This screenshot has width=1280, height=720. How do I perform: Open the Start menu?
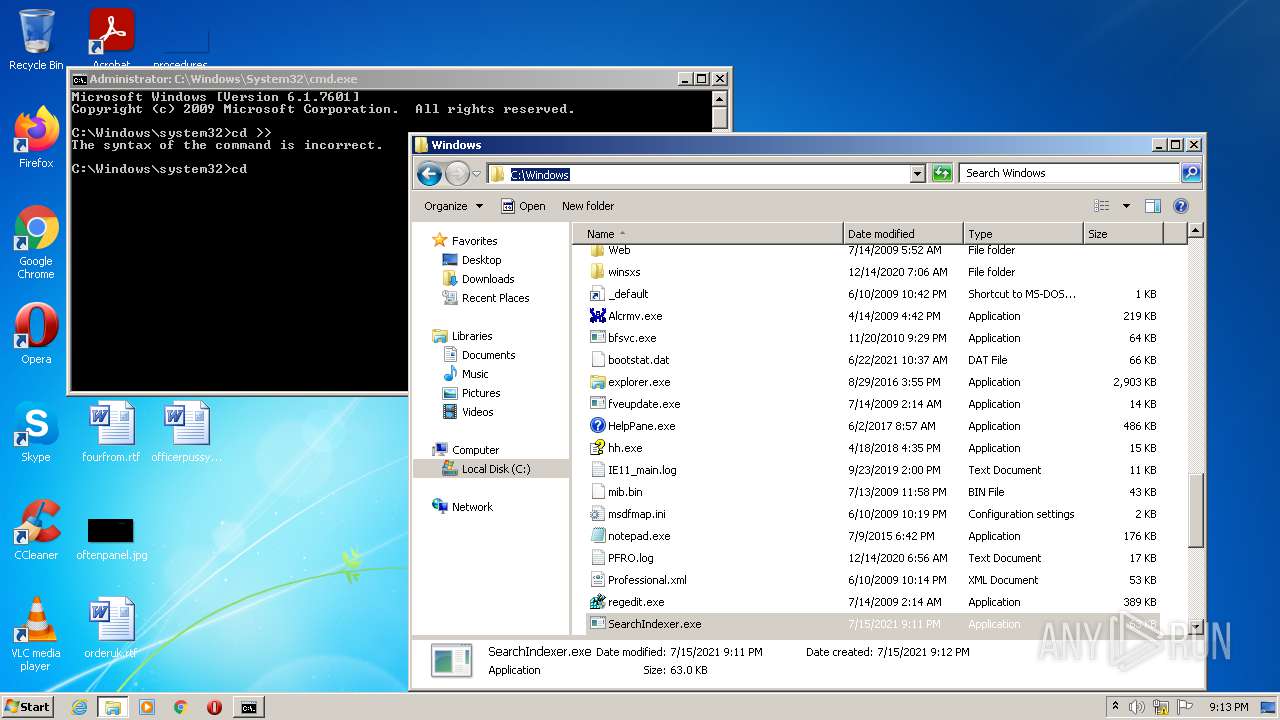(28, 707)
